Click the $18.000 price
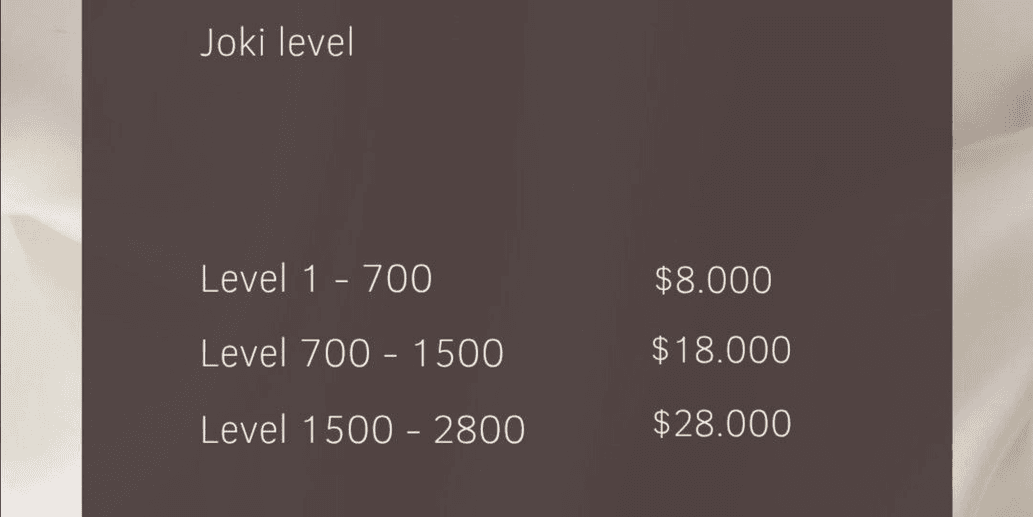Viewport: 1033px width, 517px height. [721, 350]
